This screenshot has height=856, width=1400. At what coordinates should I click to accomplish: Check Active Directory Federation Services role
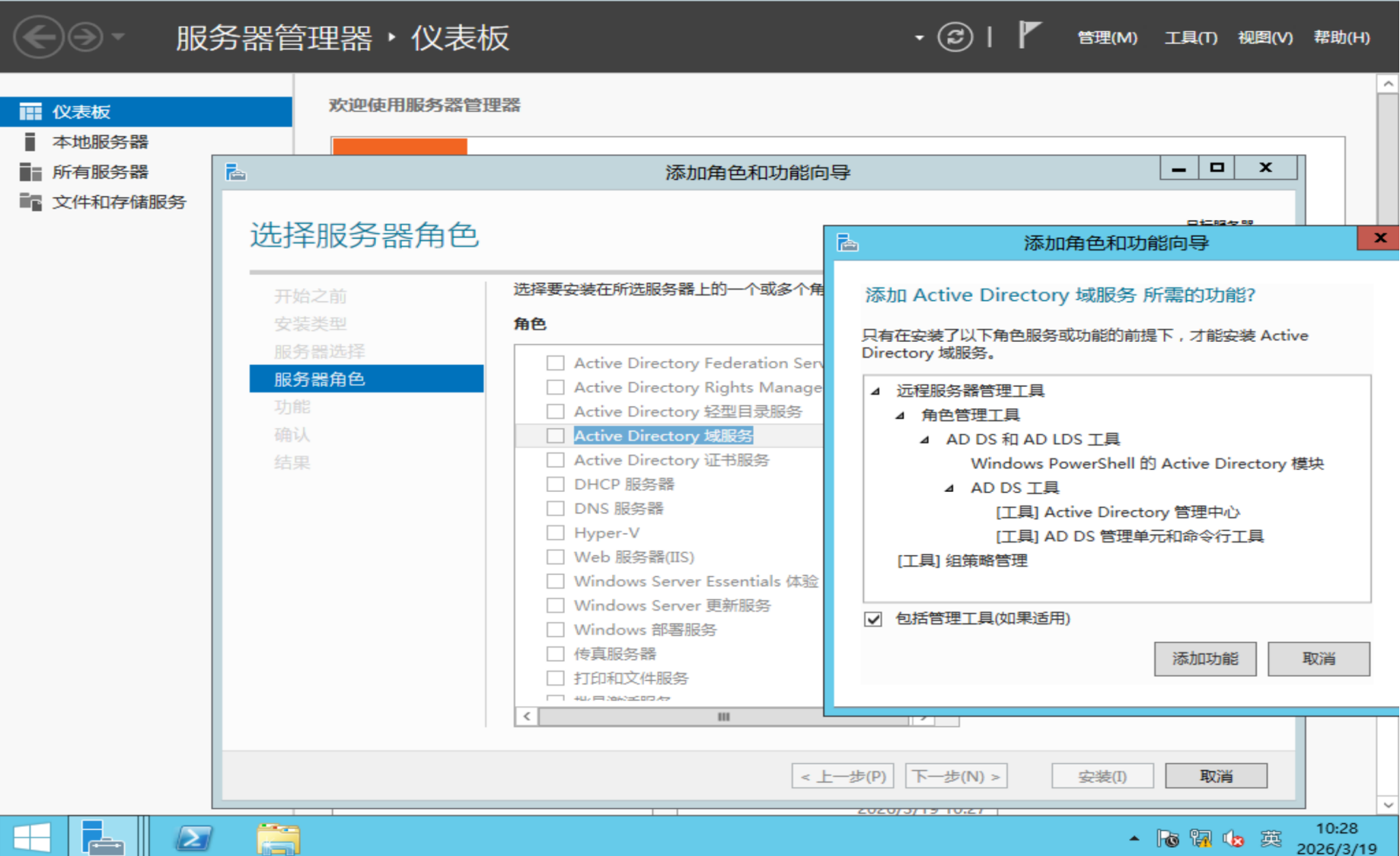(x=556, y=363)
